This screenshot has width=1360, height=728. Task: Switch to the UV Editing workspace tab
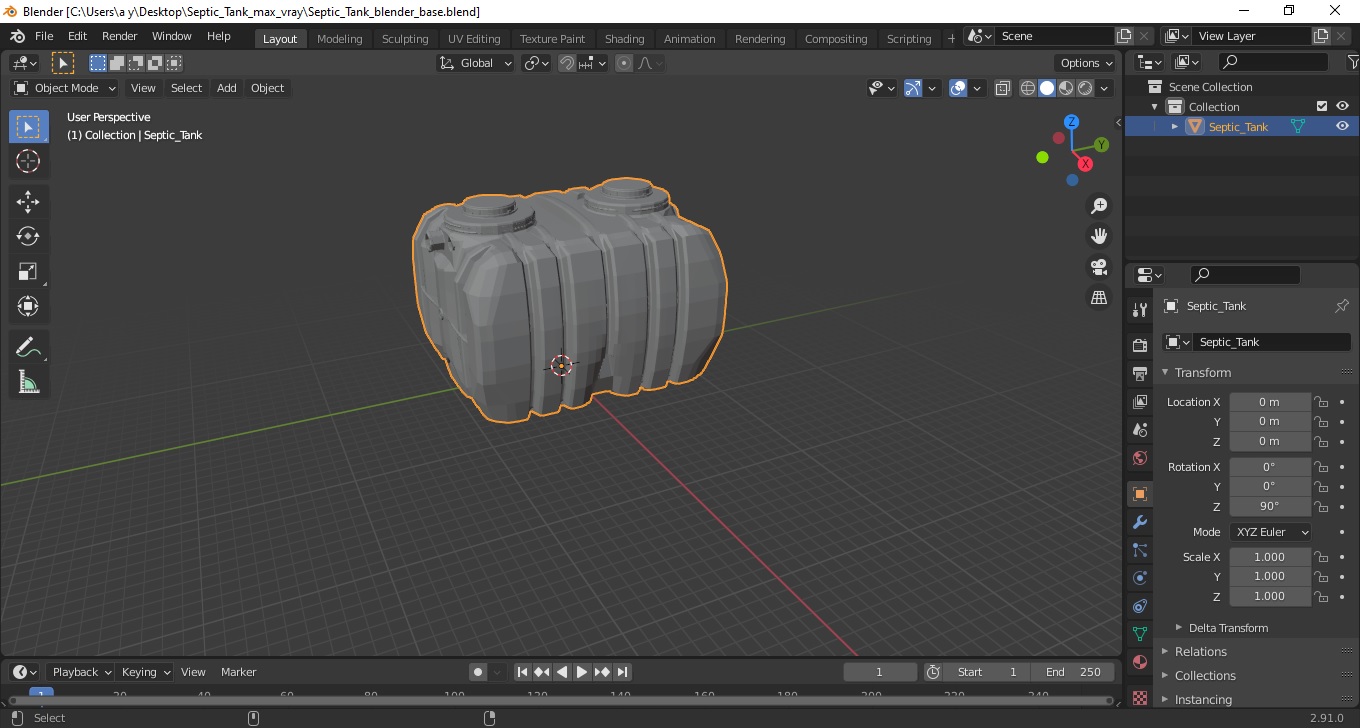[x=474, y=39]
